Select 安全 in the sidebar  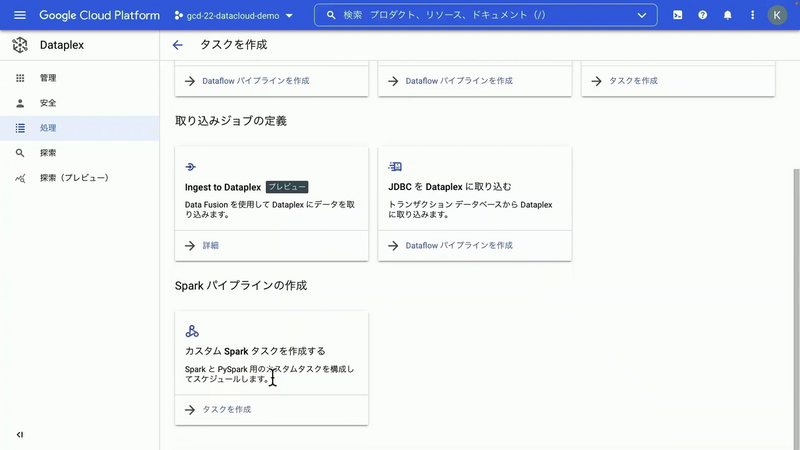tap(80, 103)
